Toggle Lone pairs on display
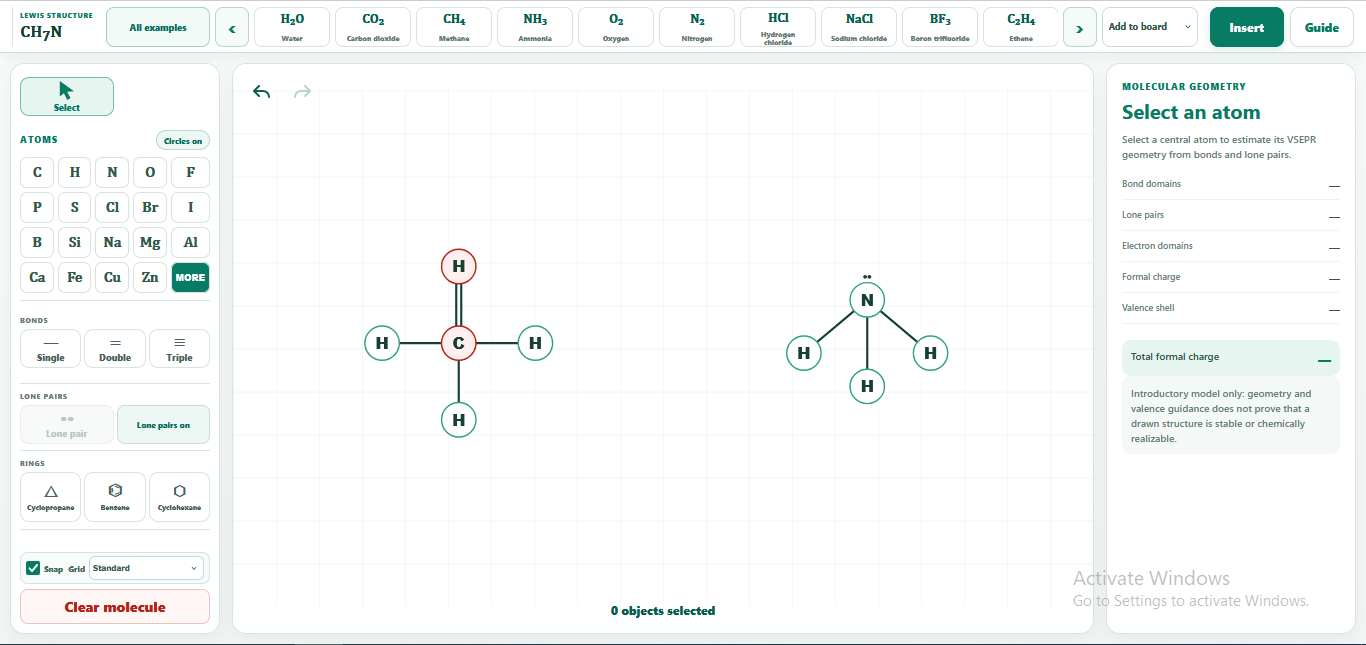 pos(163,424)
